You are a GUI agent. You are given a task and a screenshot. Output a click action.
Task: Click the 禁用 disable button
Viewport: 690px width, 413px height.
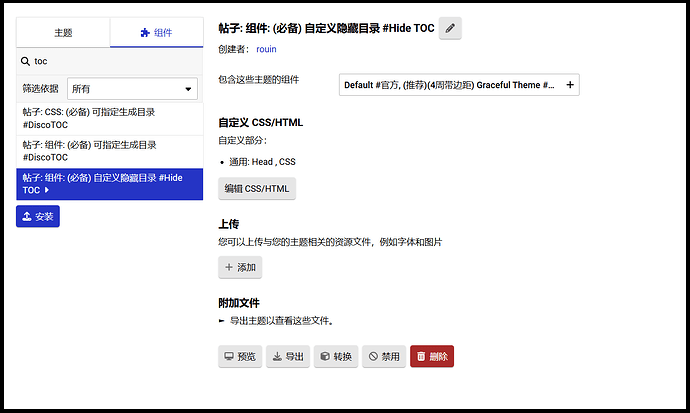[x=384, y=356]
